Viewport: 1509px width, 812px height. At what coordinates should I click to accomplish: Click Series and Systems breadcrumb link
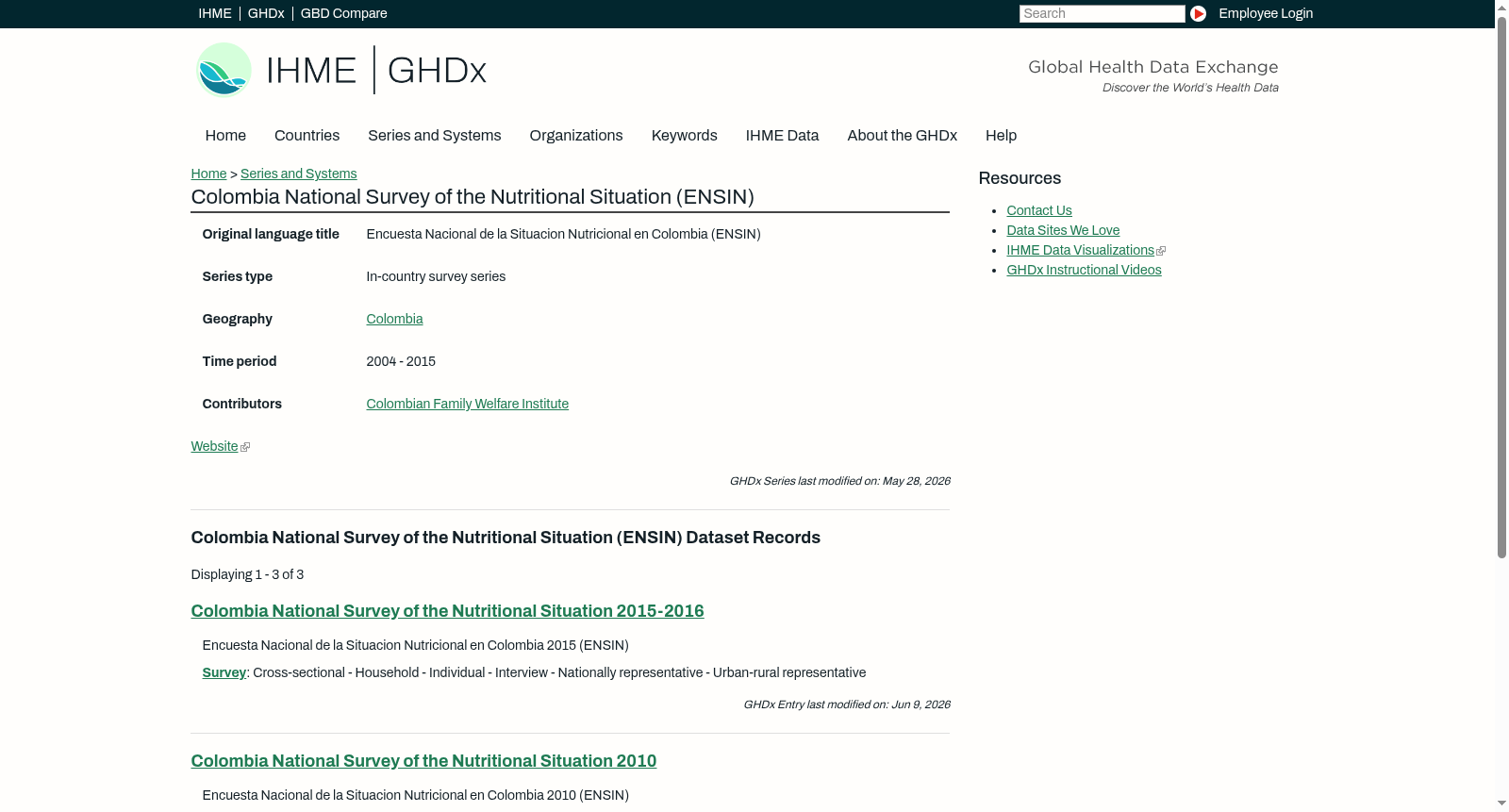click(x=299, y=174)
